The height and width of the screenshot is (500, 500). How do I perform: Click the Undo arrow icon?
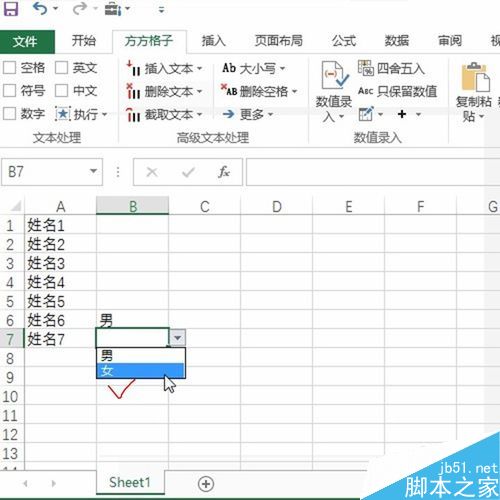40,8
